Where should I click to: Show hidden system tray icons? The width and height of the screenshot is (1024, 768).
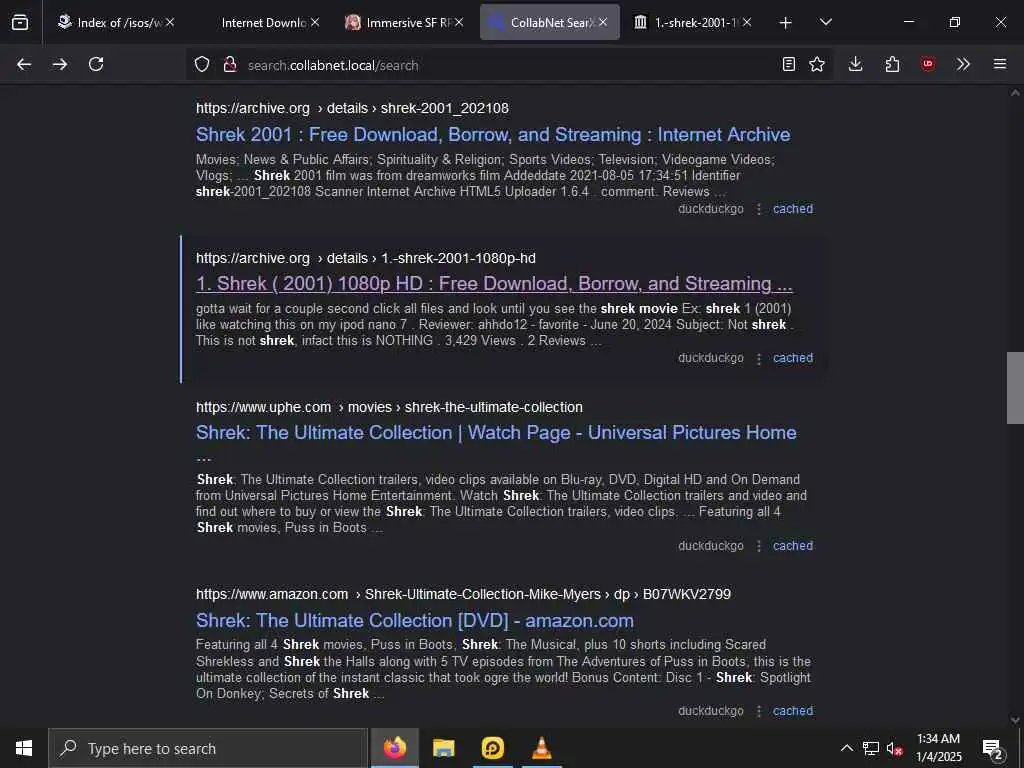(846, 748)
